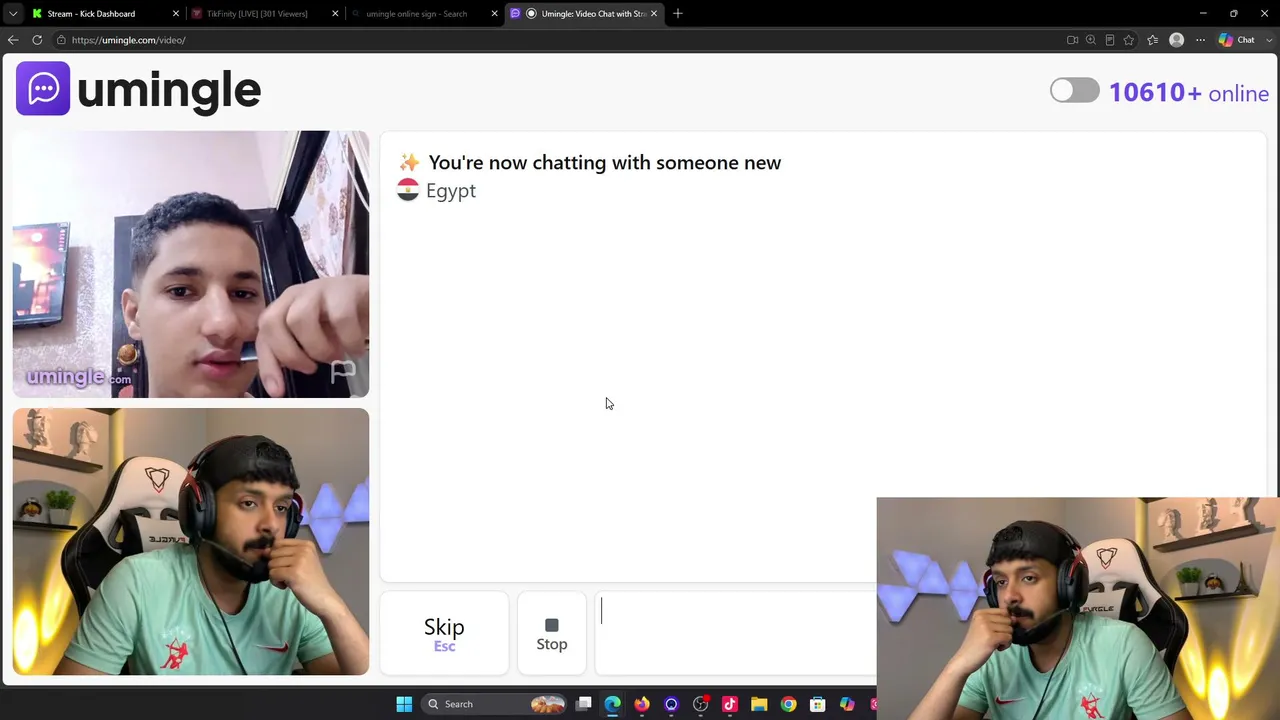Stop the current video chat
The height and width of the screenshot is (720, 1280).
pos(552,634)
